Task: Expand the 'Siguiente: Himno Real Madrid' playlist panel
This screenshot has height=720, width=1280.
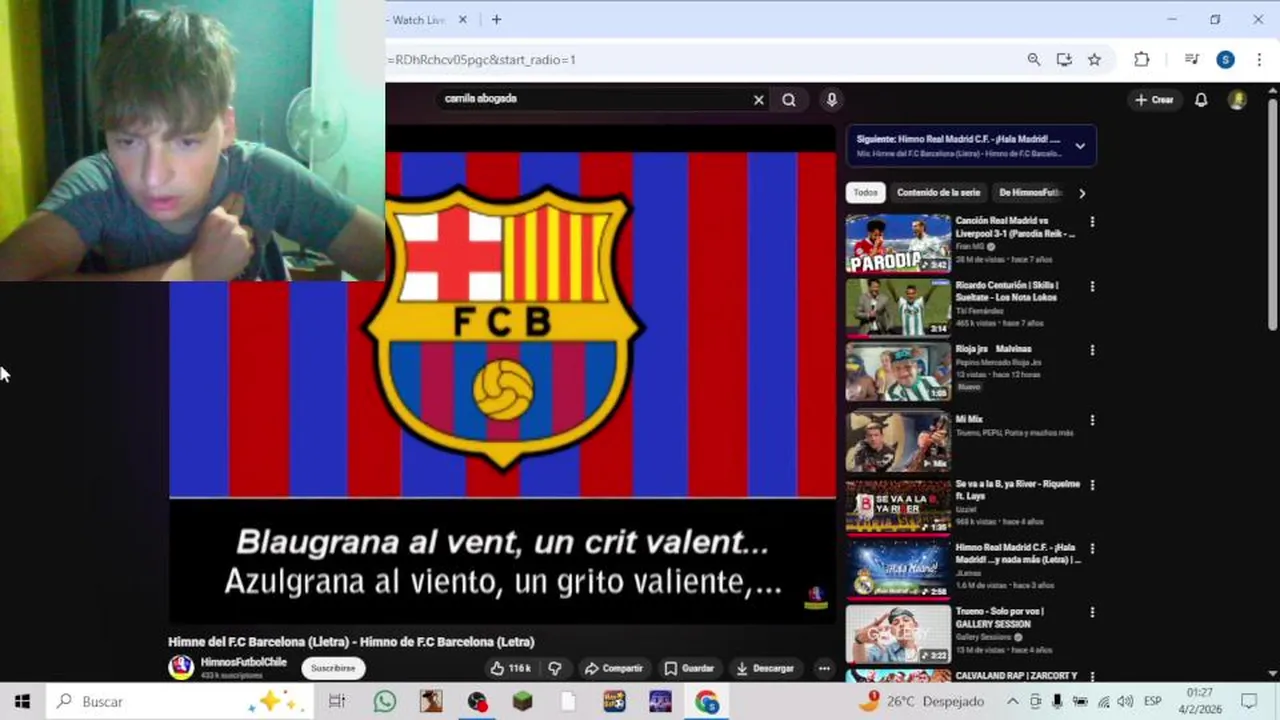Action: click(x=1080, y=146)
